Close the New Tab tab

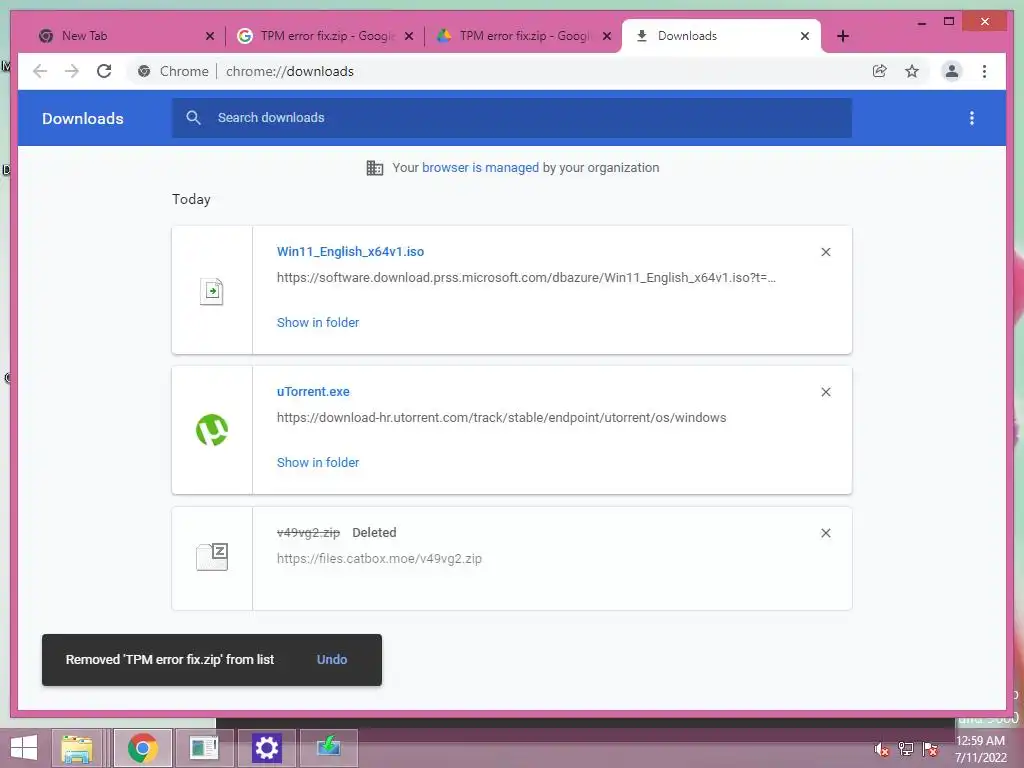click(210, 36)
